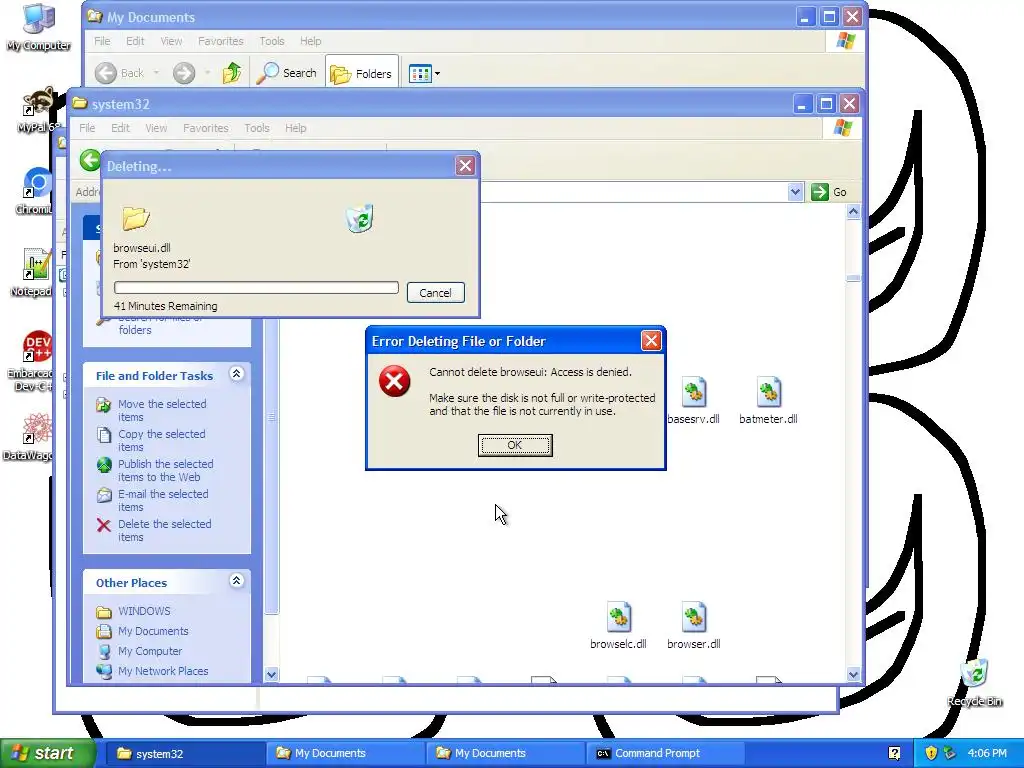Open My Network Places link
Image resolution: width=1024 pixels, height=768 pixels.
[163, 671]
